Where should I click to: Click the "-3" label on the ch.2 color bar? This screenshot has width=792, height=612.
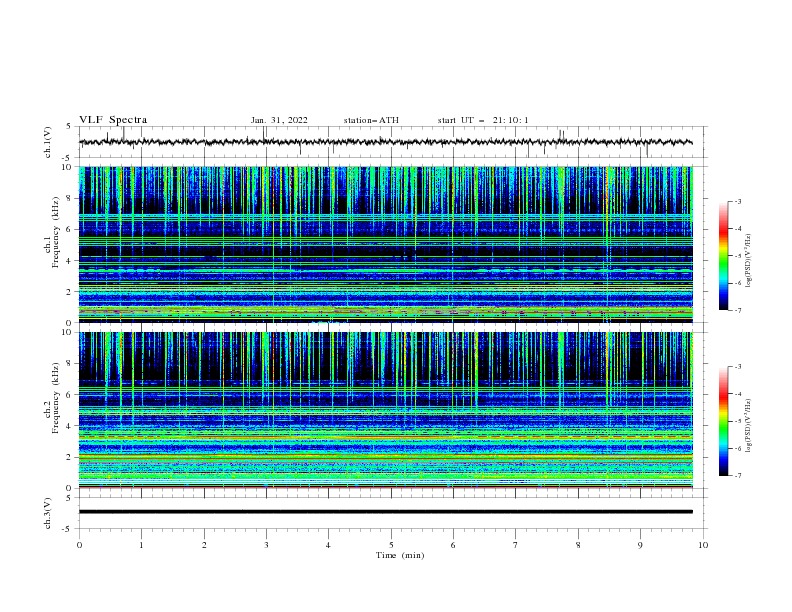[x=738, y=367]
